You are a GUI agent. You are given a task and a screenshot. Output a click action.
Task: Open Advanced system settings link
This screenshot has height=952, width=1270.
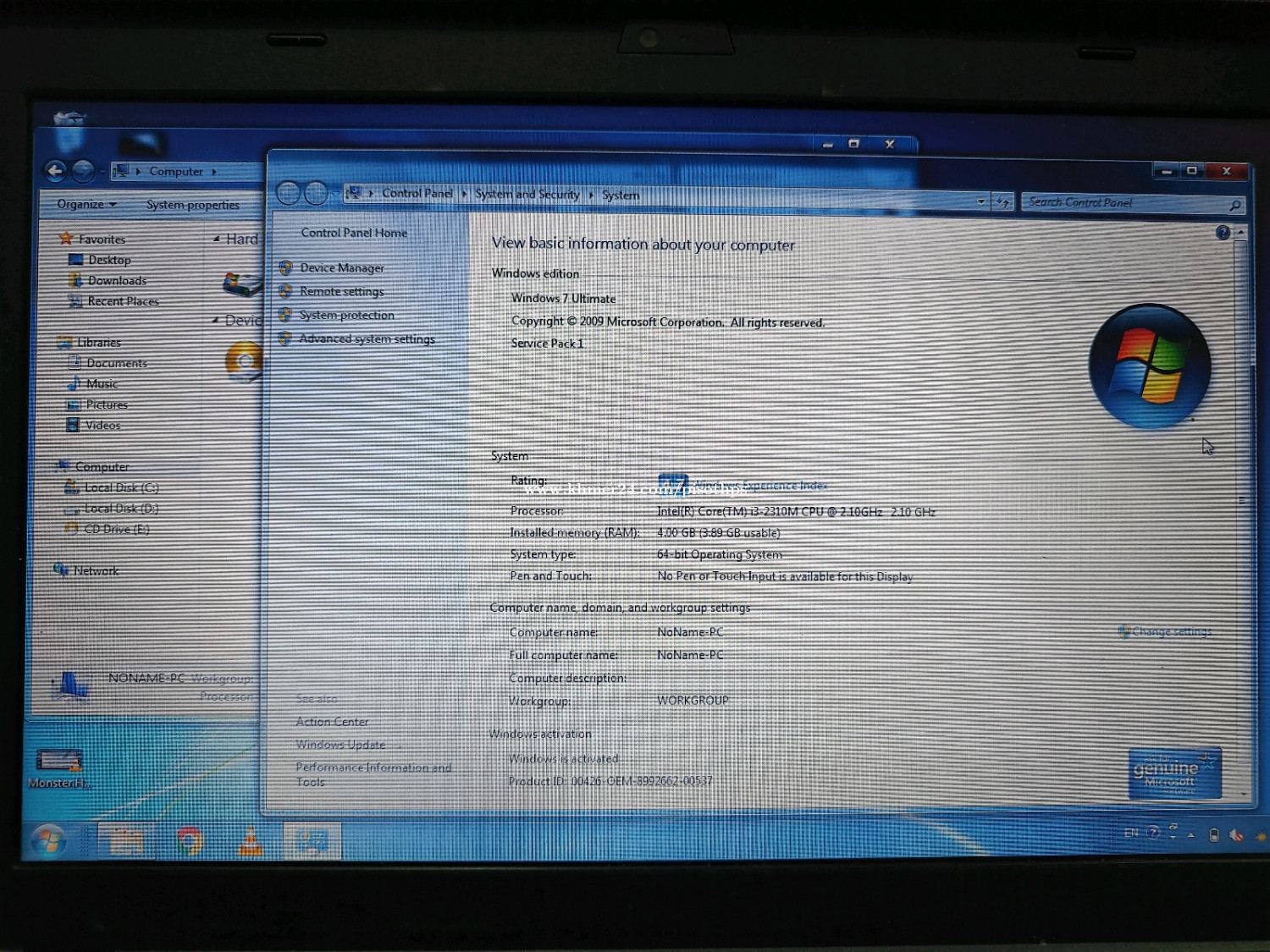point(367,338)
